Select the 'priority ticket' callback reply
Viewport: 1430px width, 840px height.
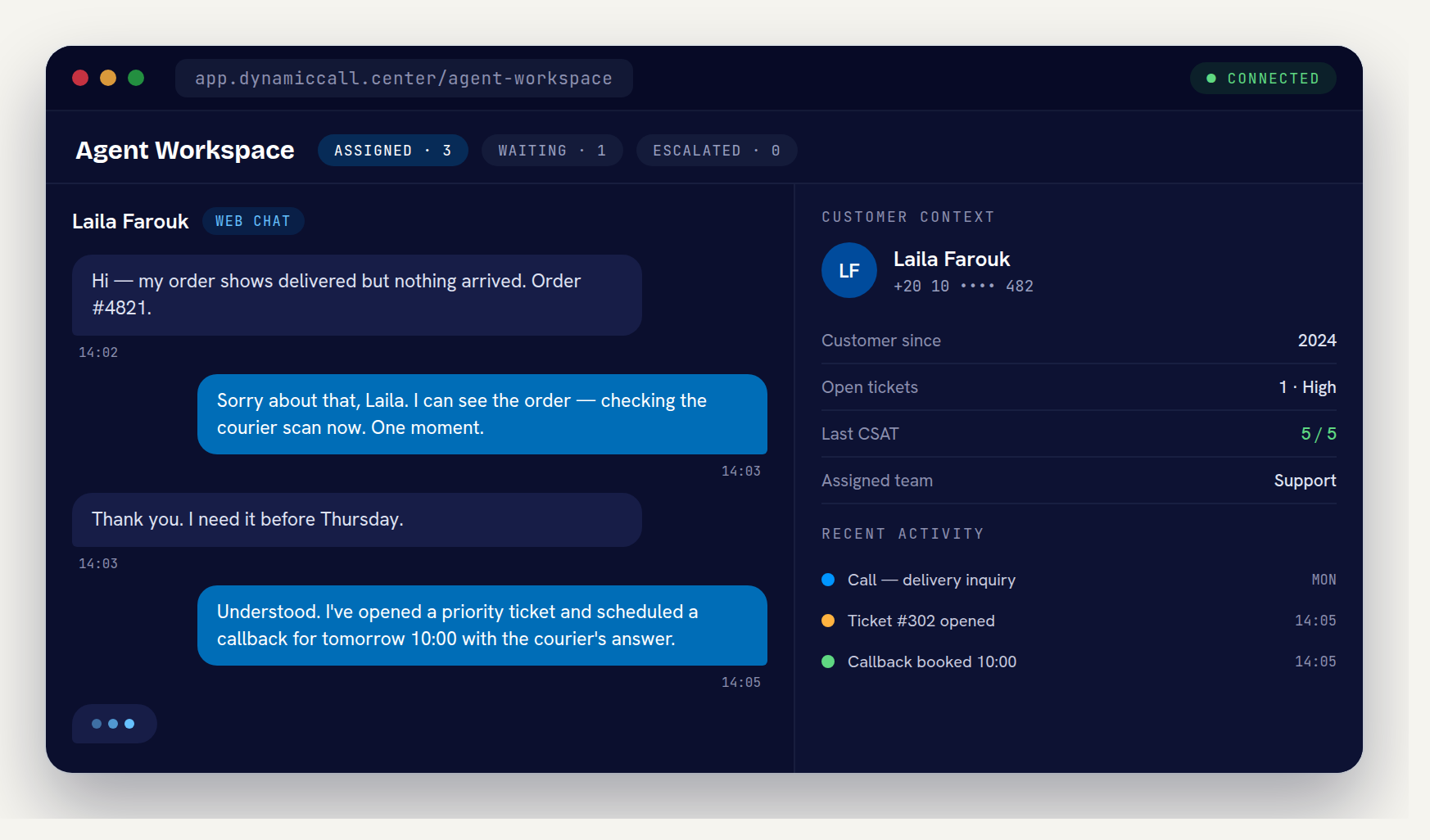coord(482,625)
